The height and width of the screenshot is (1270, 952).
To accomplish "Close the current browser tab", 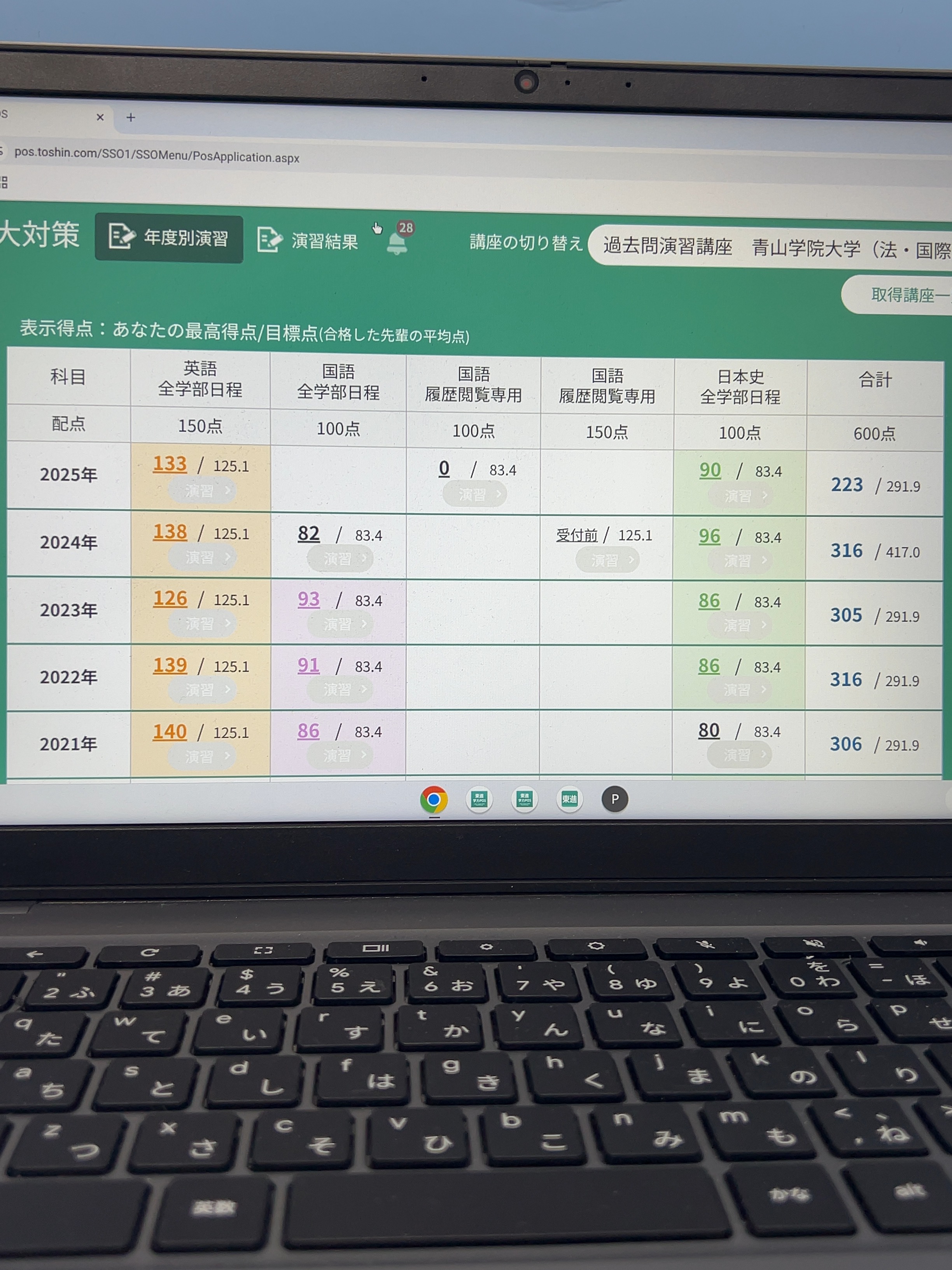I will pos(100,117).
